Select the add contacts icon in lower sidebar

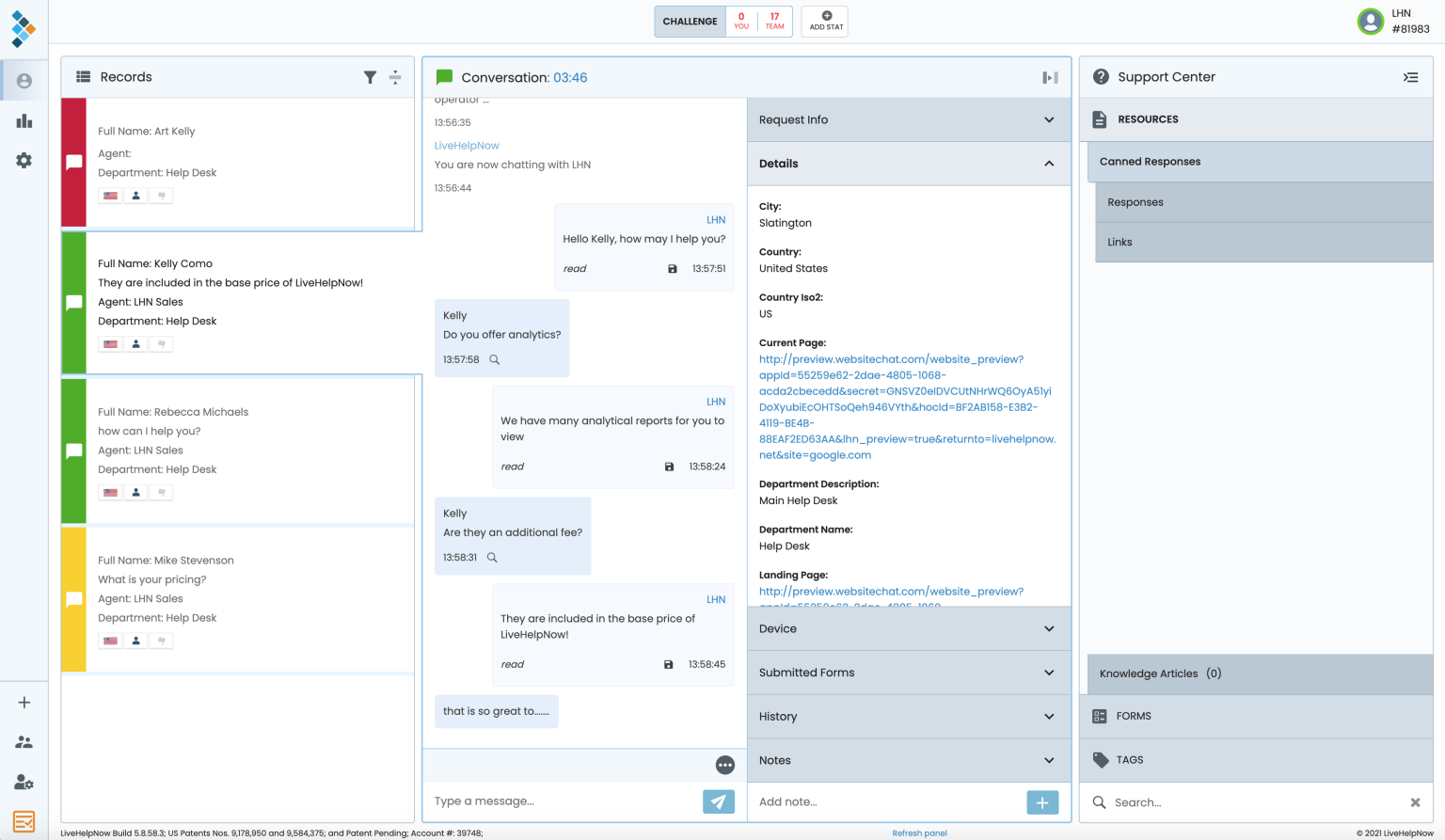coord(24,742)
